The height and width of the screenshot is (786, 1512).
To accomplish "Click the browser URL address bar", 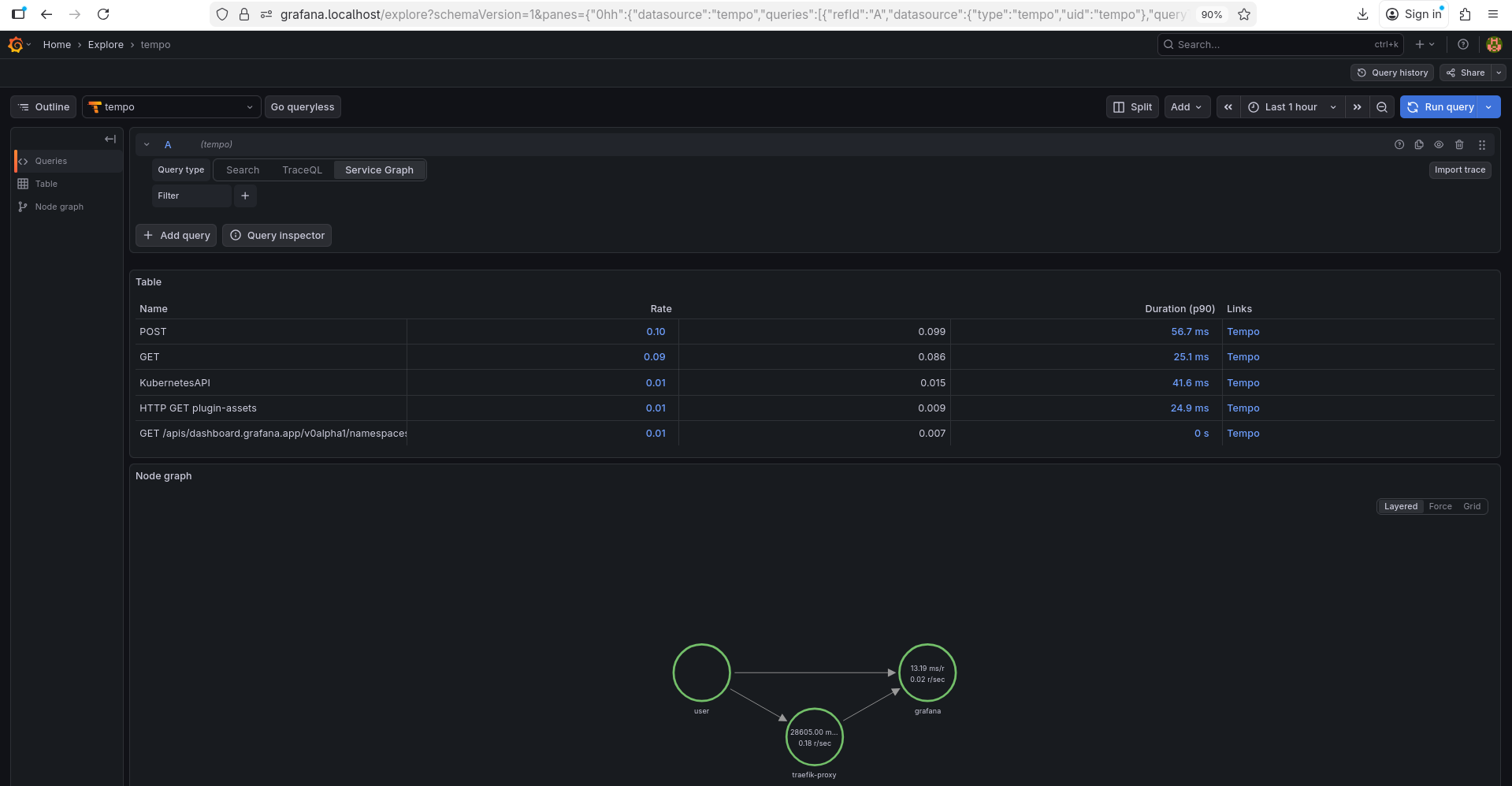I will click(x=733, y=14).
